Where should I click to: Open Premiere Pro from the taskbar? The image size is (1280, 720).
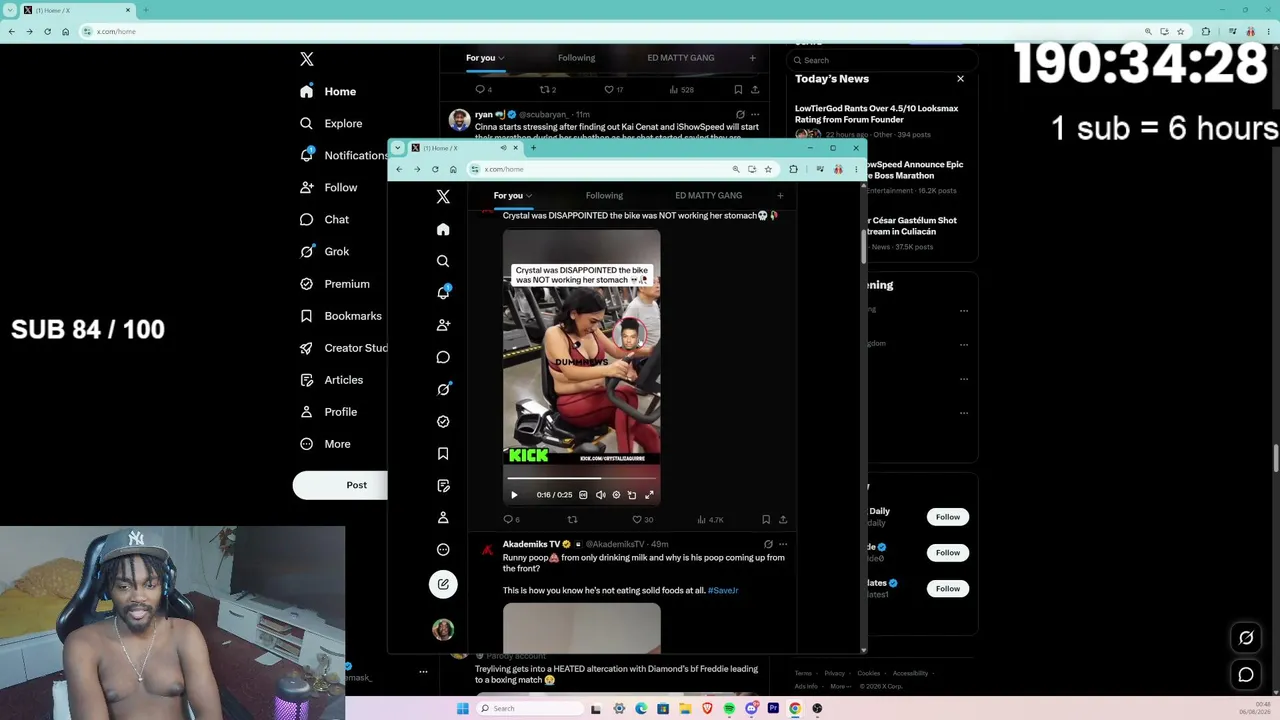pyautogui.click(x=773, y=708)
